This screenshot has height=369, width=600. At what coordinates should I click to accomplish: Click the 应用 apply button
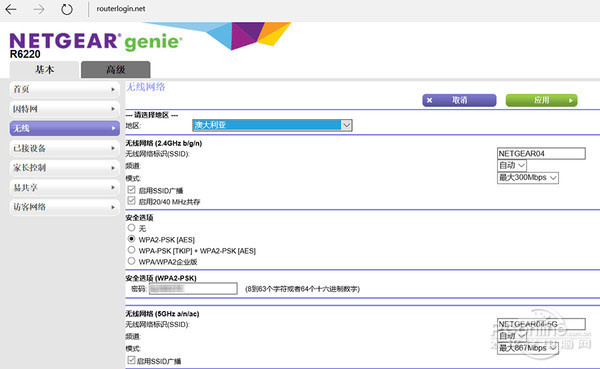point(541,100)
